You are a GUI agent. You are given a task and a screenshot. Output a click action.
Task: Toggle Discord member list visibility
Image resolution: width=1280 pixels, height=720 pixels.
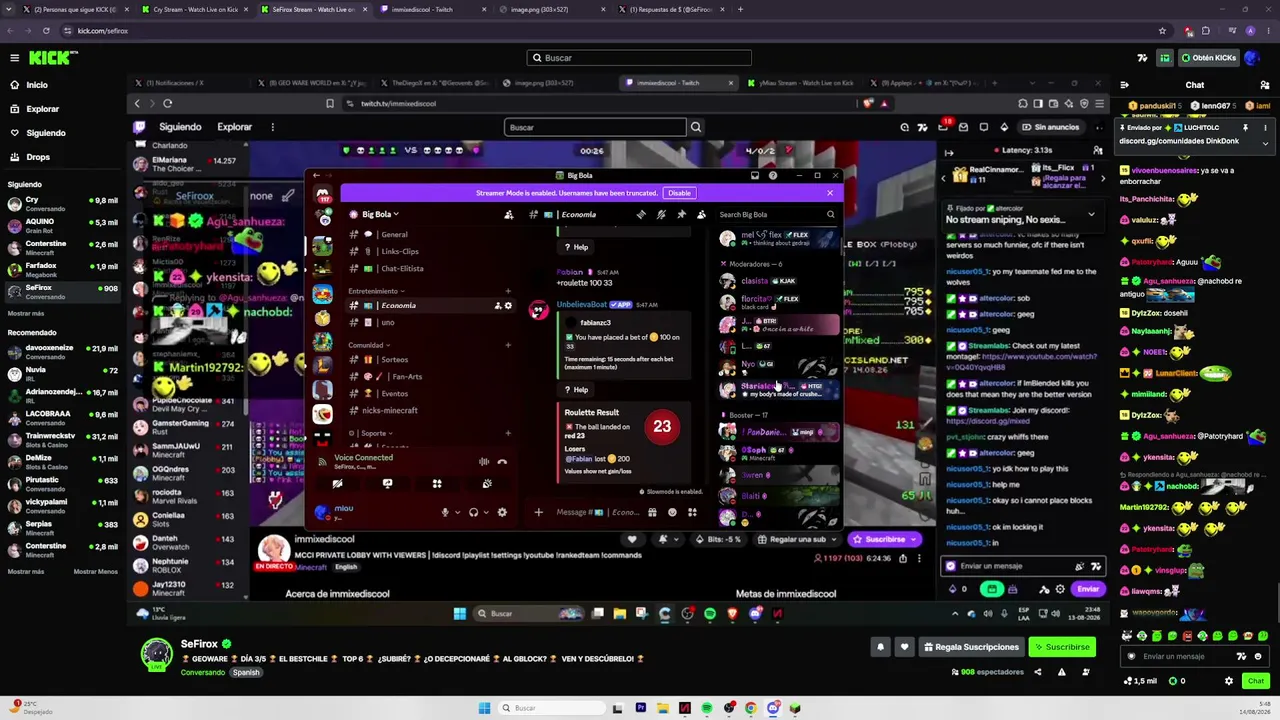701,214
